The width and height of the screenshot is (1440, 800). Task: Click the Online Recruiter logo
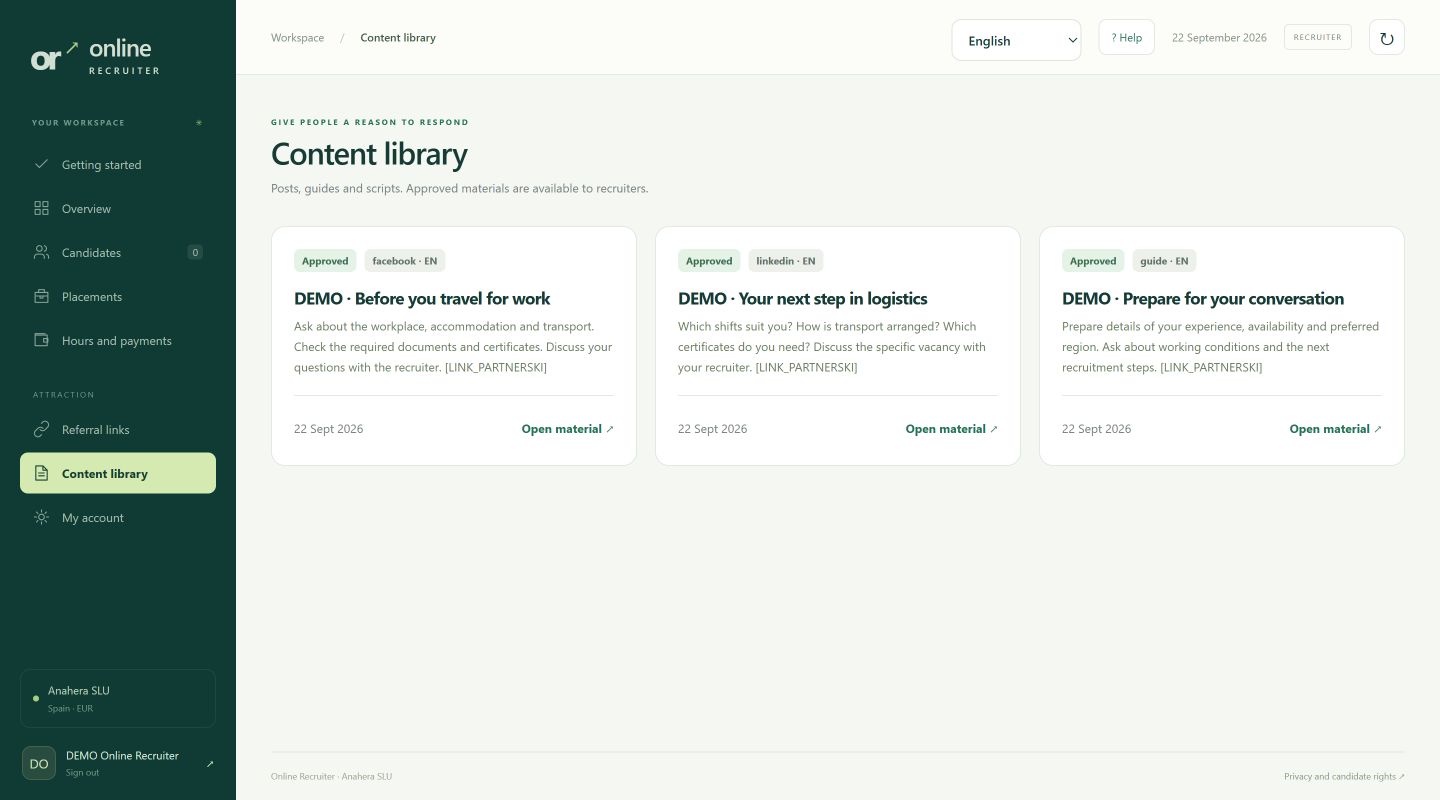pos(95,57)
